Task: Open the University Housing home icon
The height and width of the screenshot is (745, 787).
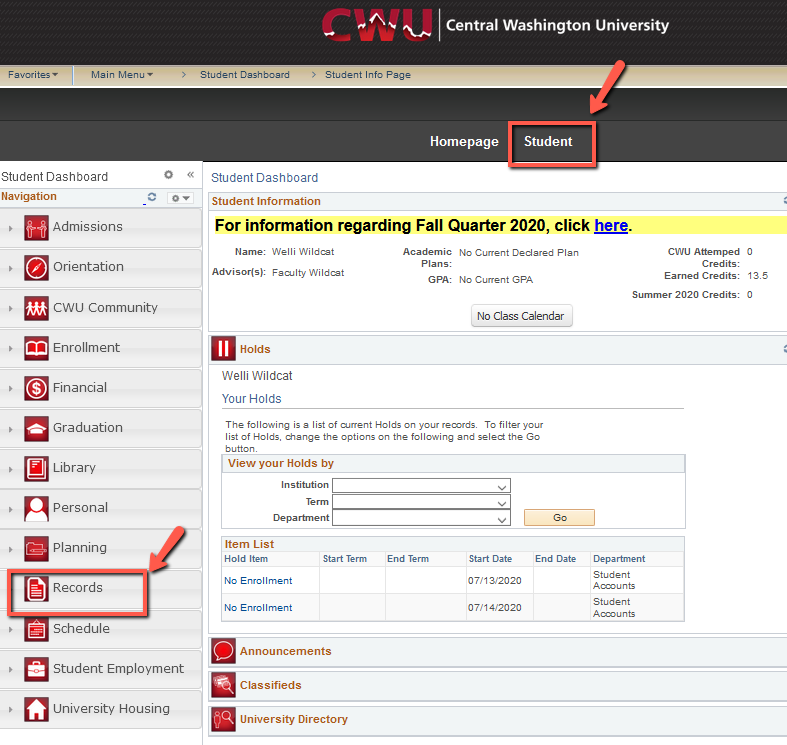Action: point(37,709)
